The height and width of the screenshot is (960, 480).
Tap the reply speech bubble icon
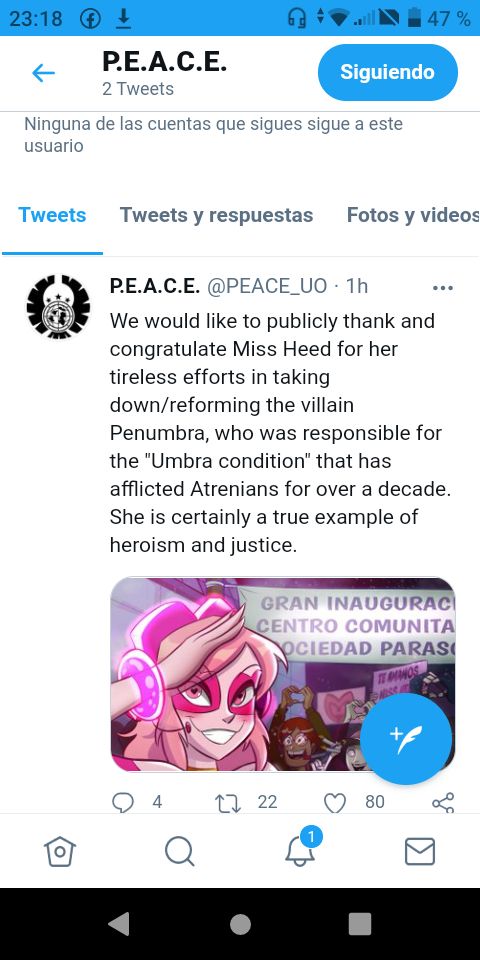123,802
